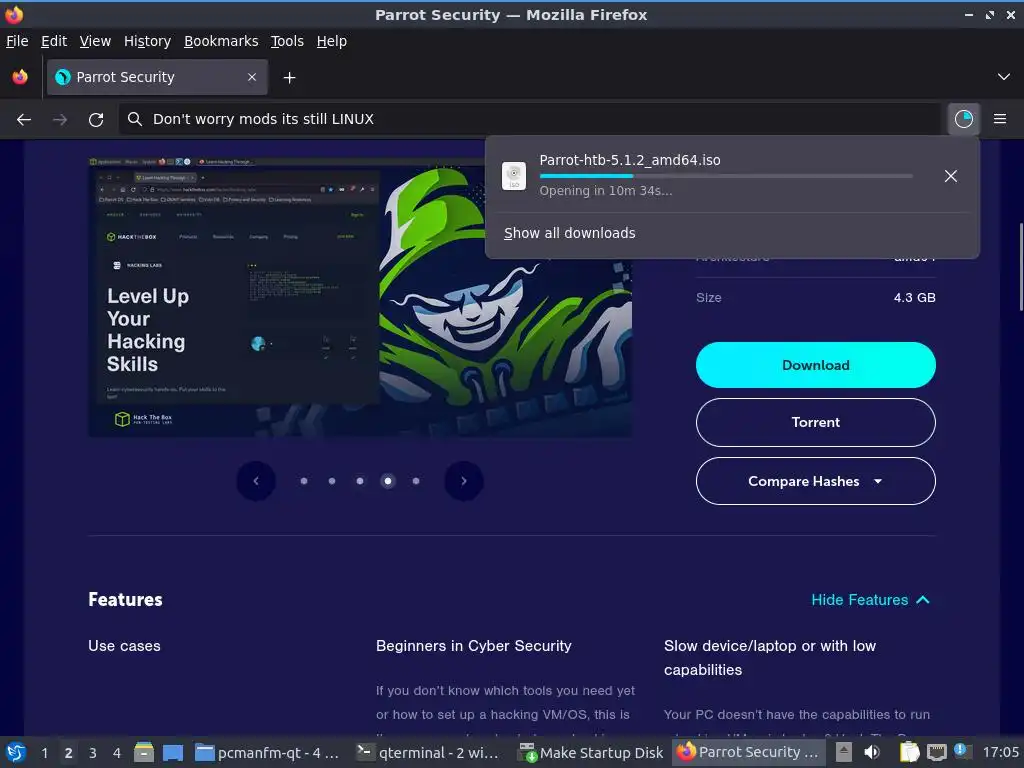Open the View menu
The height and width of the screenshot is (768, 1024).
click(95, 41)
